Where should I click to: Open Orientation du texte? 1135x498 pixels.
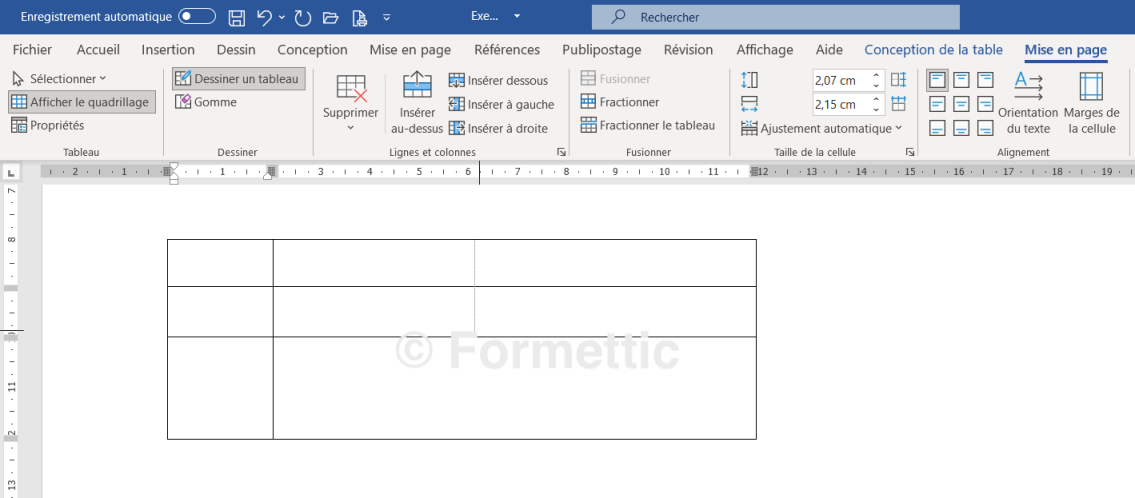pos(1028,103)
